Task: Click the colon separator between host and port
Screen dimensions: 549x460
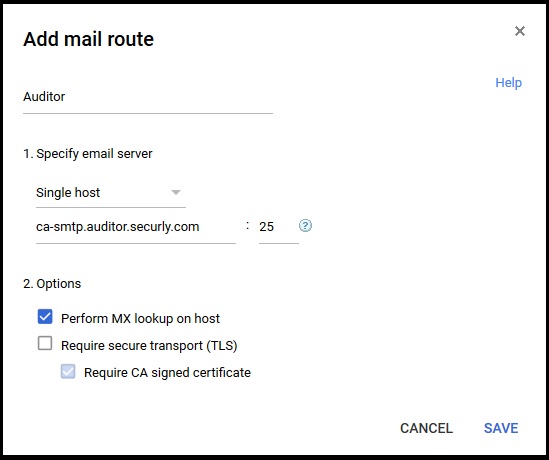Action: point(248,226)
